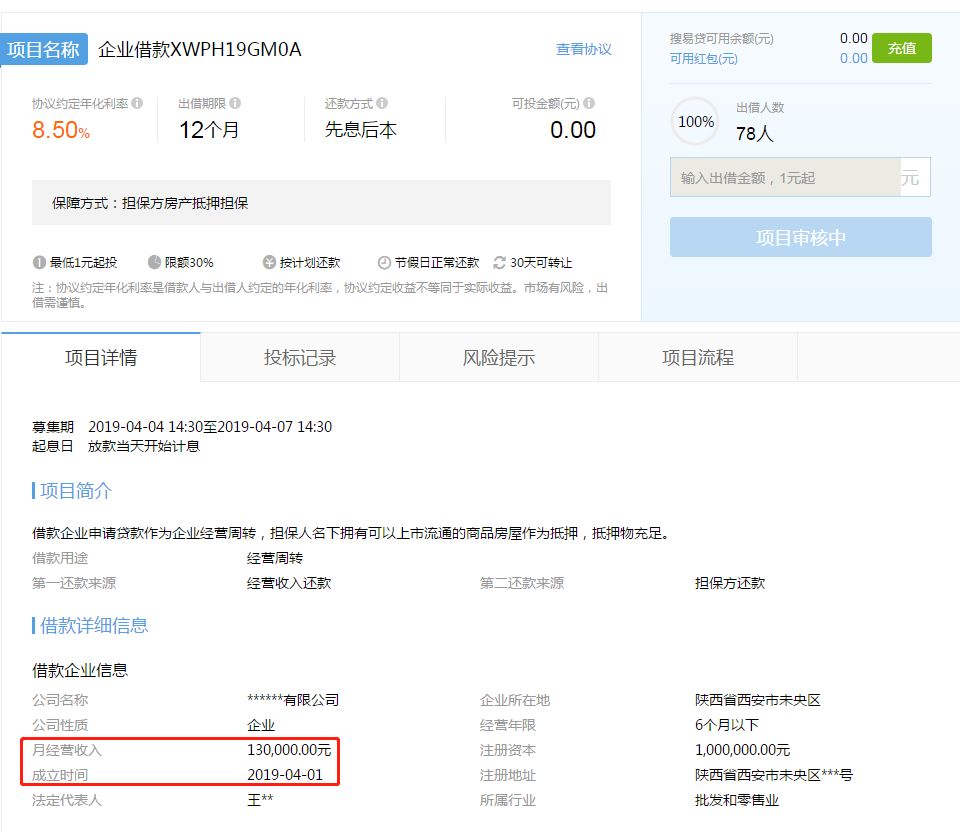Click the 可用红包(元) link

coord(704,59)
